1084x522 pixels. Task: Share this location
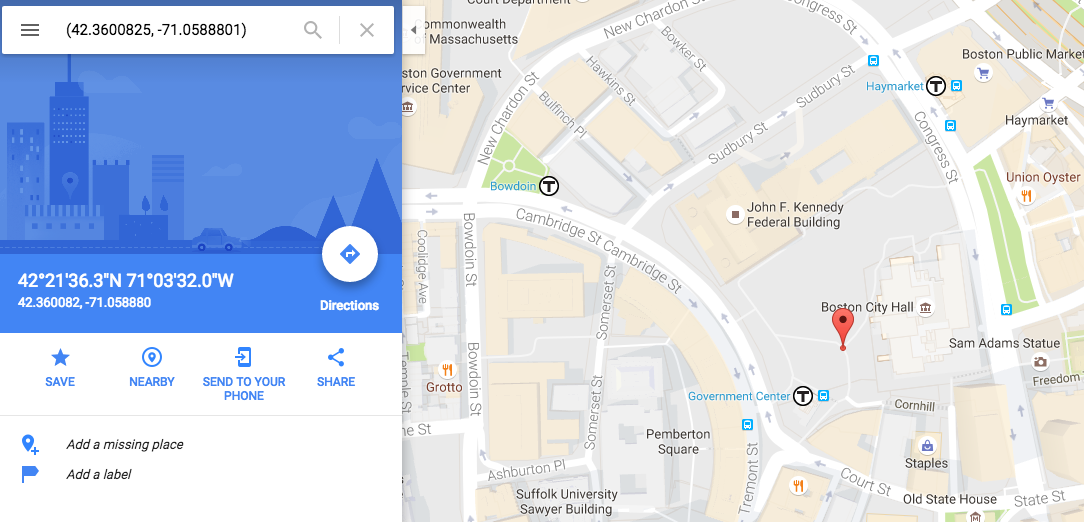pos(336,369)
